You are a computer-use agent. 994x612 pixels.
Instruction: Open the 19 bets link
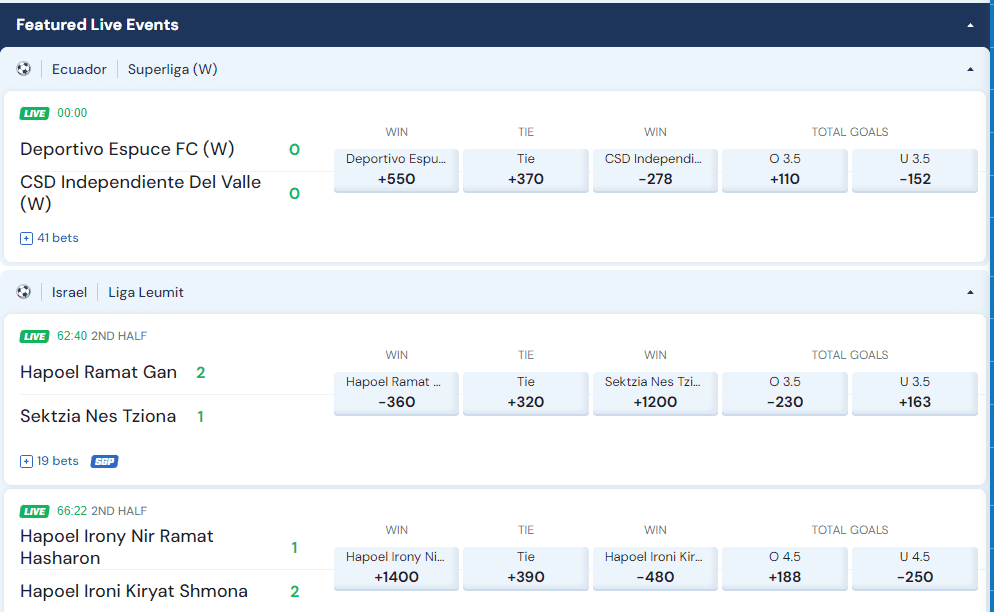click(x=57, y=461)
